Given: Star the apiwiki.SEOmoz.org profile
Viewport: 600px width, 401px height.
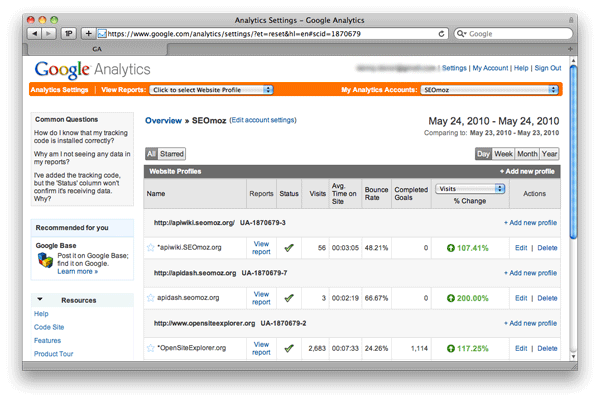Looking at the screenshot, I should click(151, 247).
